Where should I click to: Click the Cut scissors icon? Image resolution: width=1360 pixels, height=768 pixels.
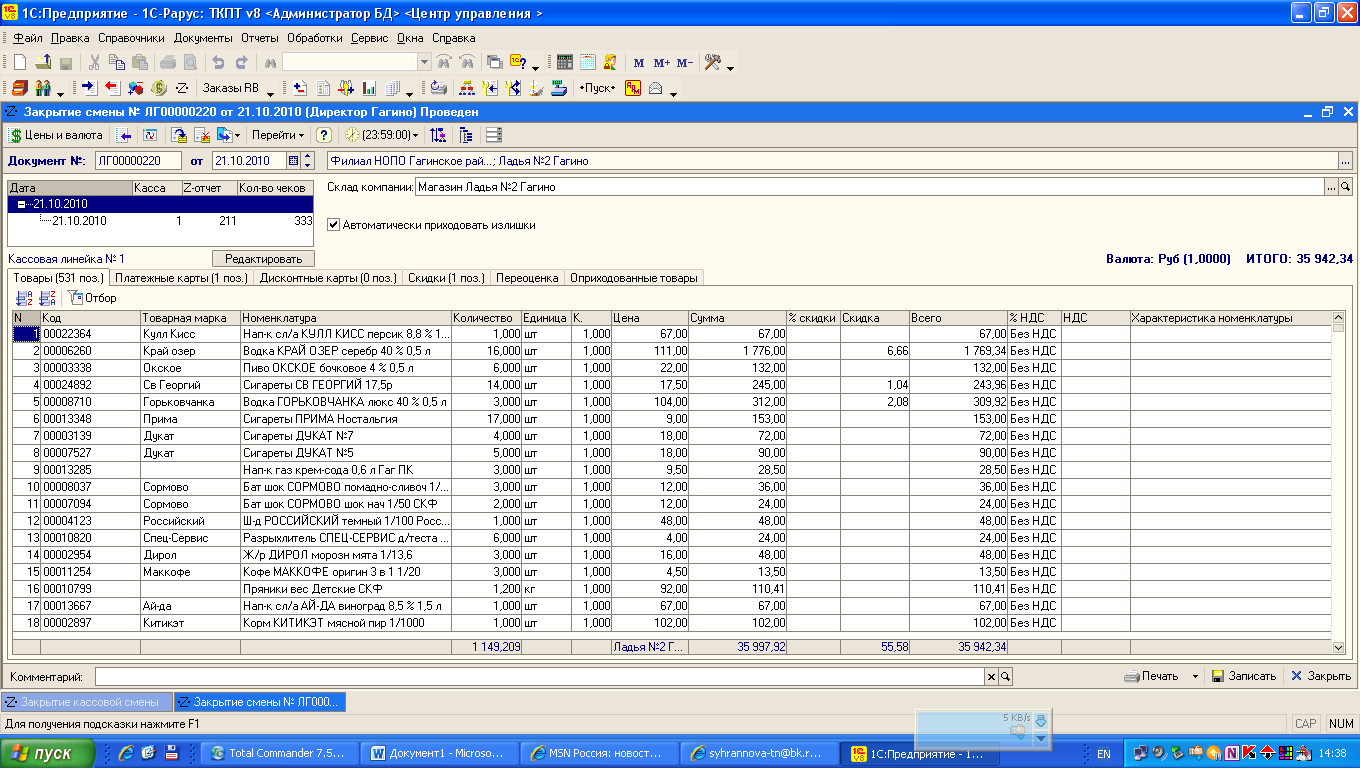point(94,62)
